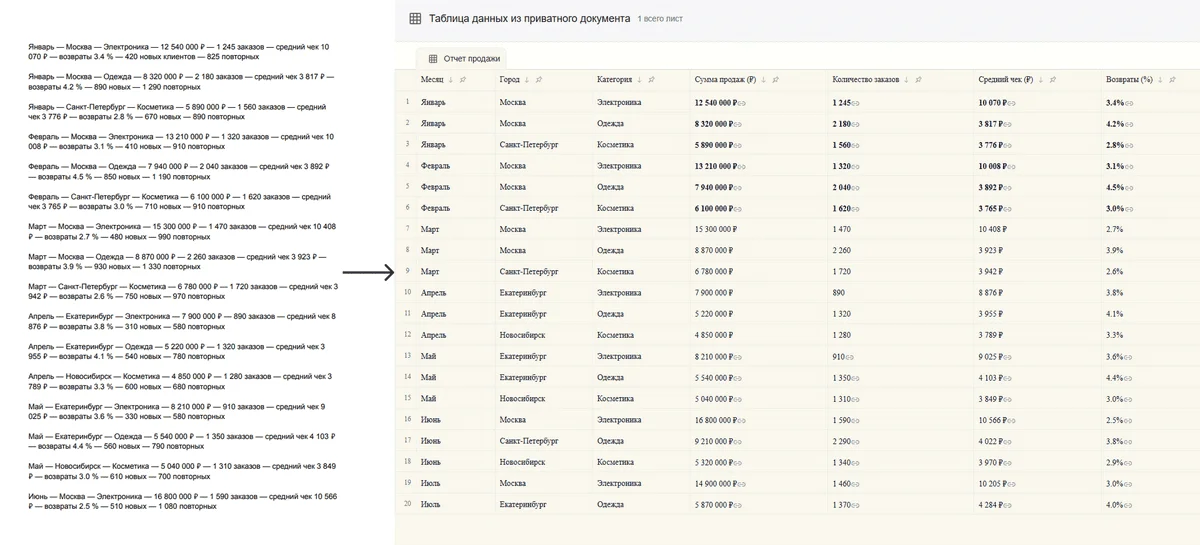
Task: Sort the table by Категория column arrow
Action: tap(640, 80)
